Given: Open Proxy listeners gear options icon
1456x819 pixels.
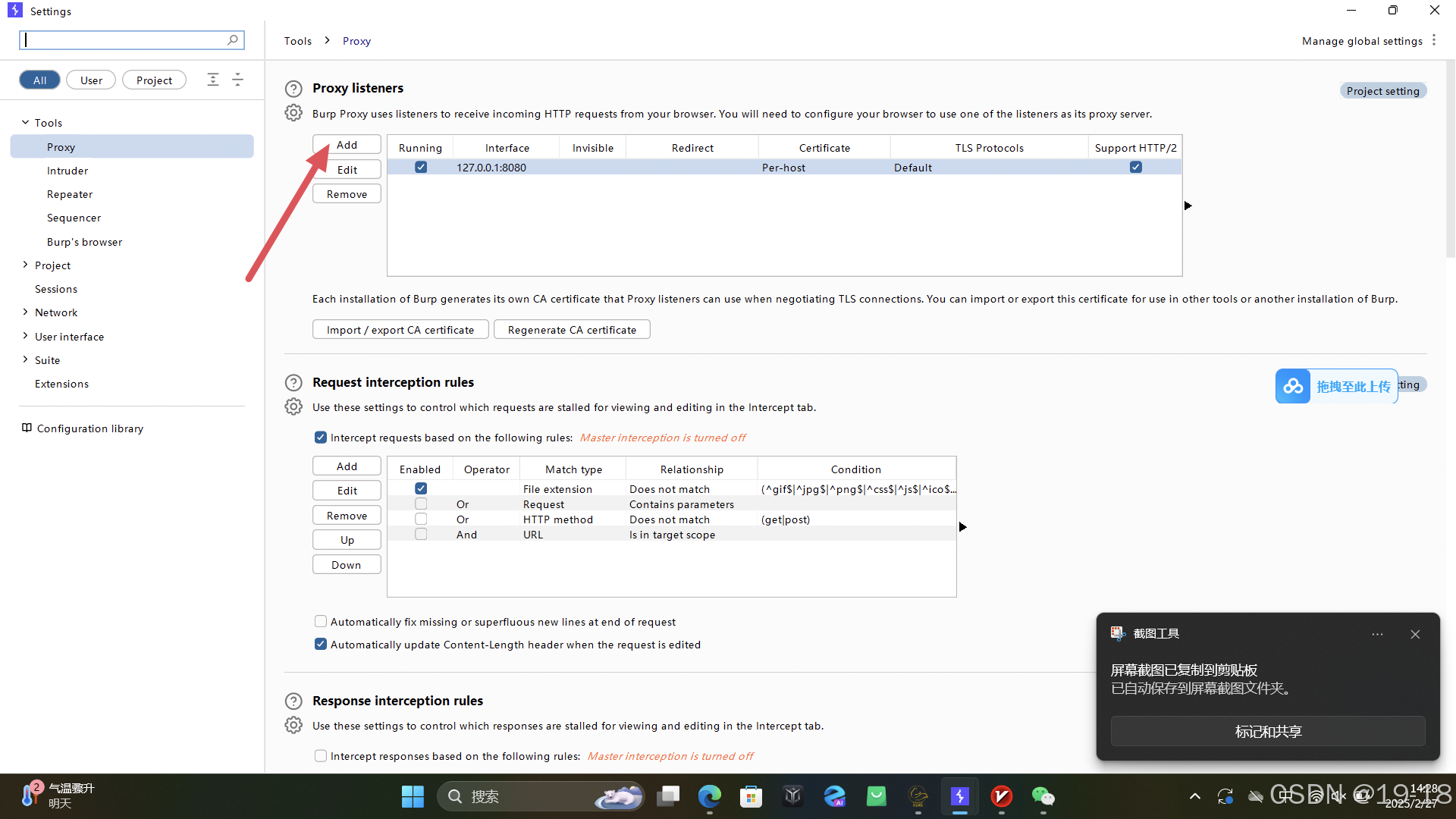Looking at the screenshot, I should [293, 113].
